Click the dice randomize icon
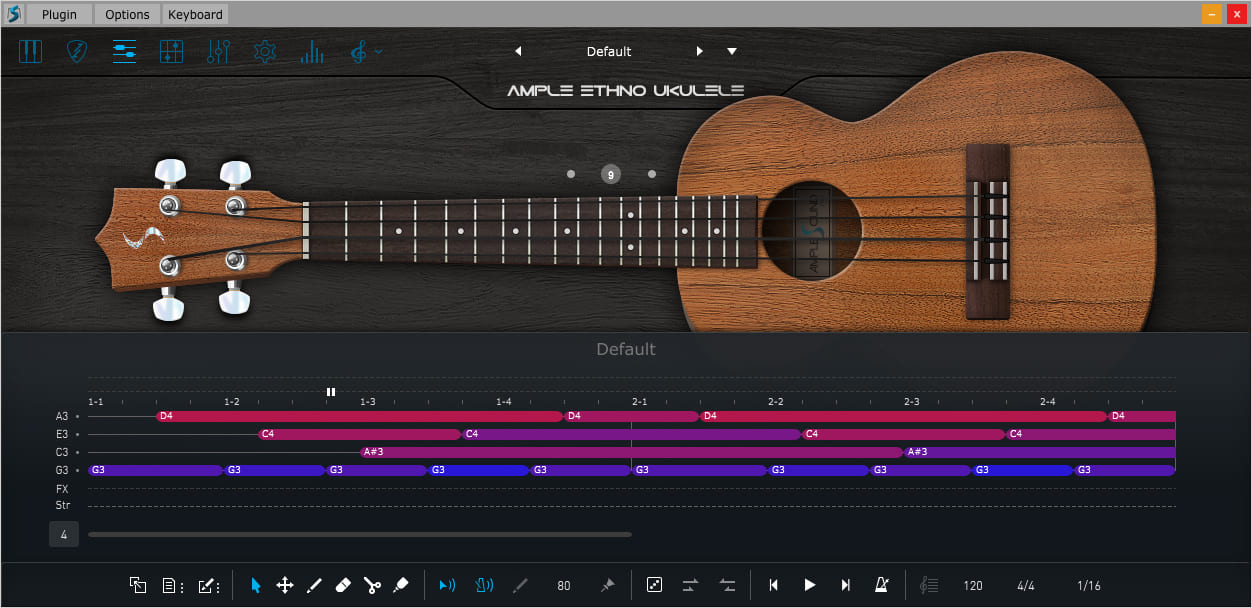 (x=654, y=585)
